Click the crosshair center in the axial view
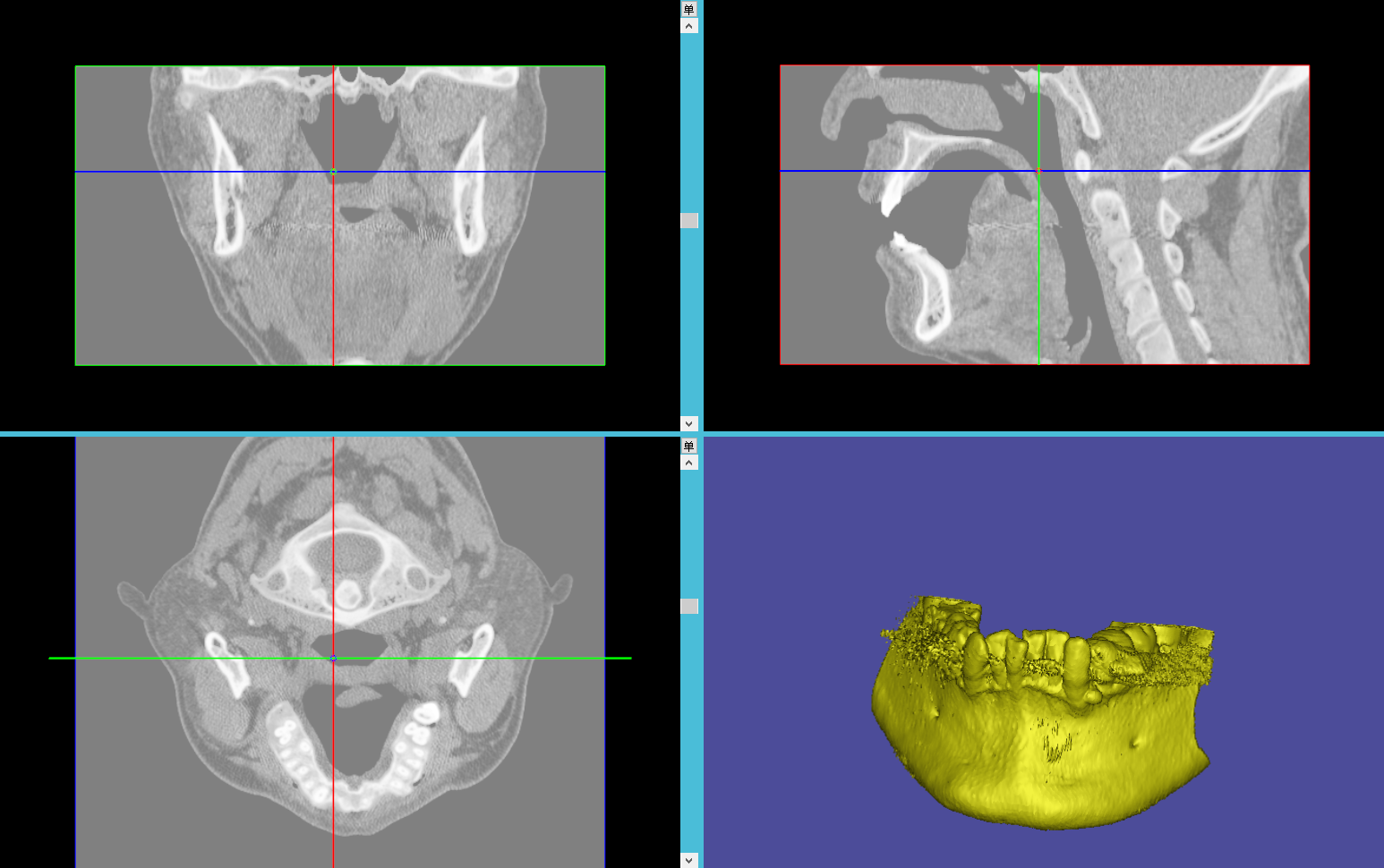 (x=333, y=658)
